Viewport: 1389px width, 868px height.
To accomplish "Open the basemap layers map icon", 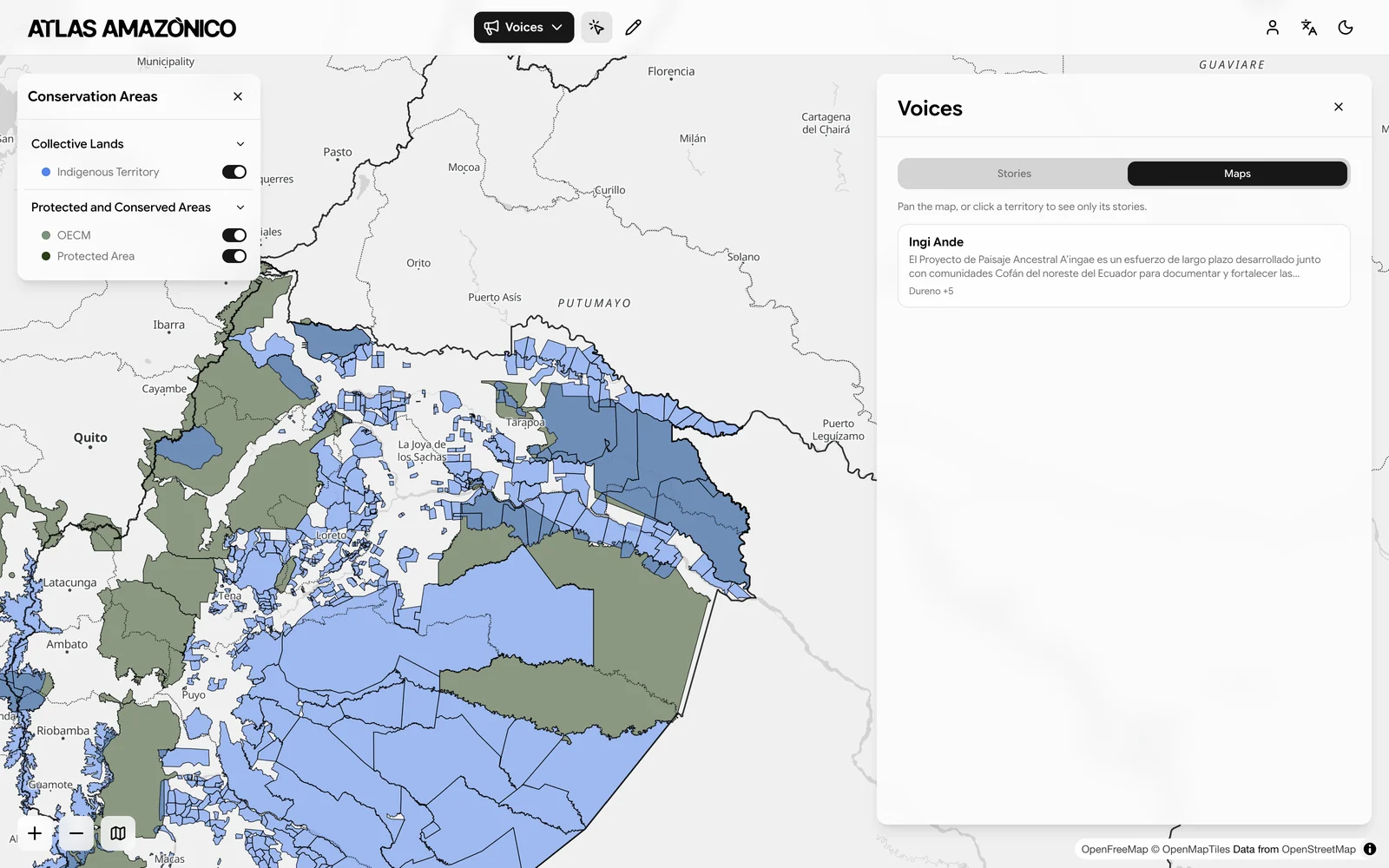I will click(x=118, y=833).
